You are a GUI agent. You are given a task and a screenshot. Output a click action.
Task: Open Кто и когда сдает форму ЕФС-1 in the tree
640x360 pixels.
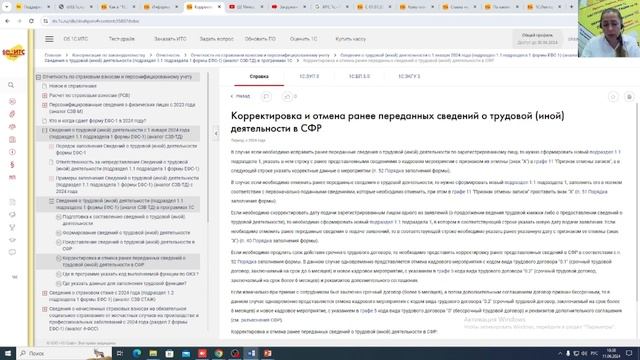98,121
